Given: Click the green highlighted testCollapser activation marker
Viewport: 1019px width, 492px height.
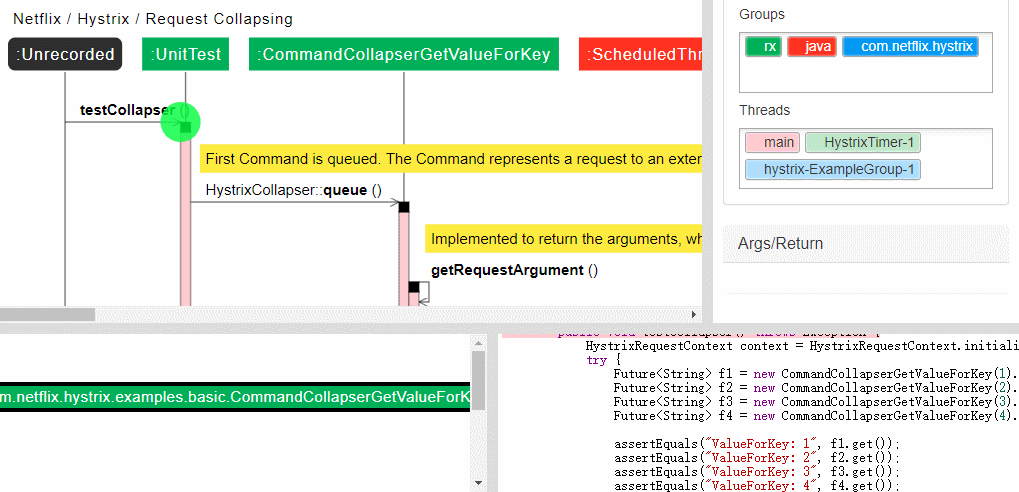Looking at the screenshot, I should click(181, 122).
